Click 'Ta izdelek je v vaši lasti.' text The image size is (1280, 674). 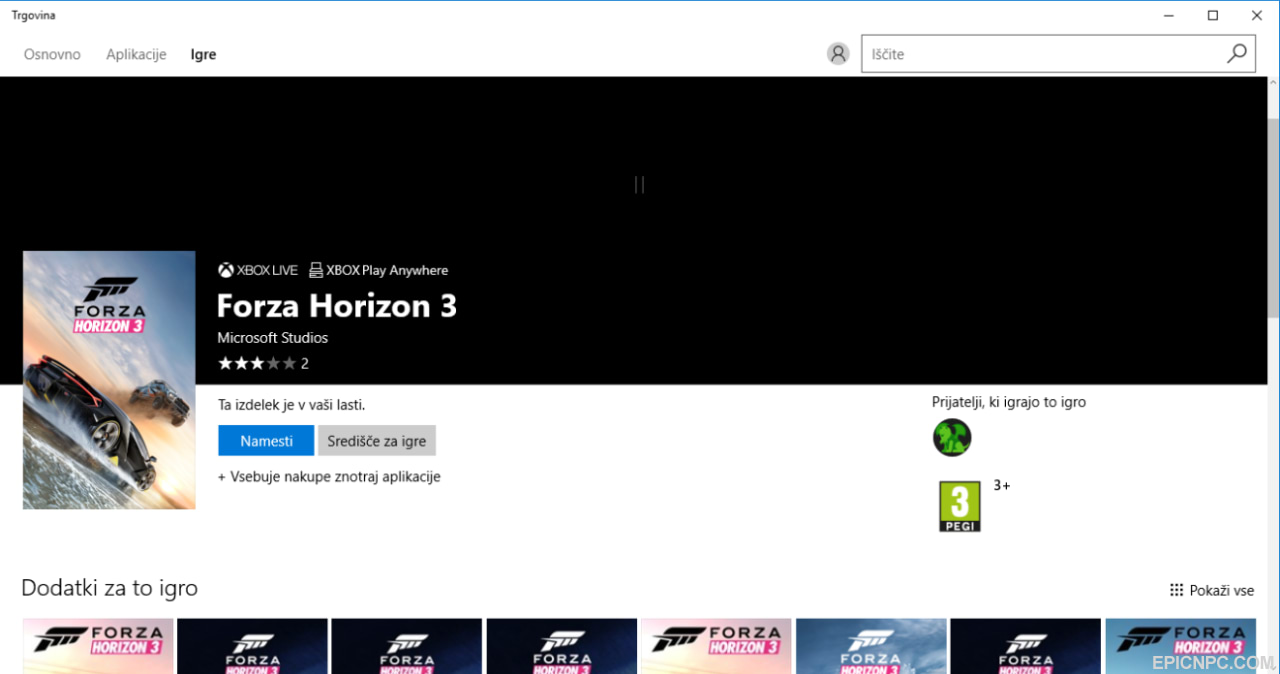pos(292,405)
